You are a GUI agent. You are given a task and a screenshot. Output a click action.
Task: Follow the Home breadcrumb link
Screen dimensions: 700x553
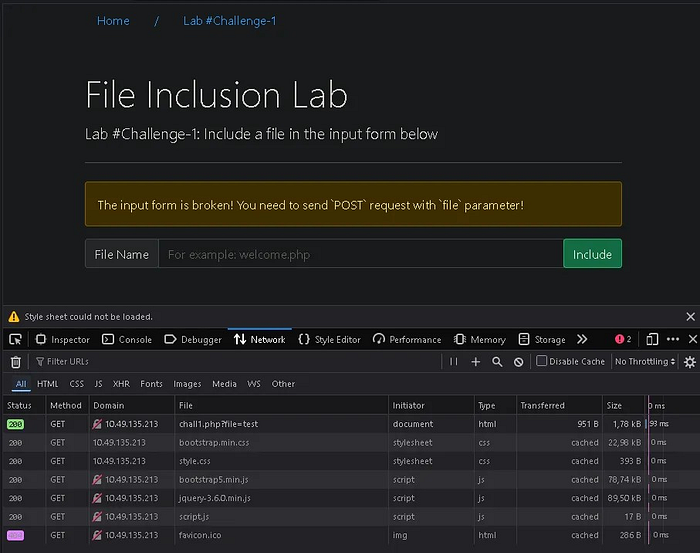(x=113, y=21)
